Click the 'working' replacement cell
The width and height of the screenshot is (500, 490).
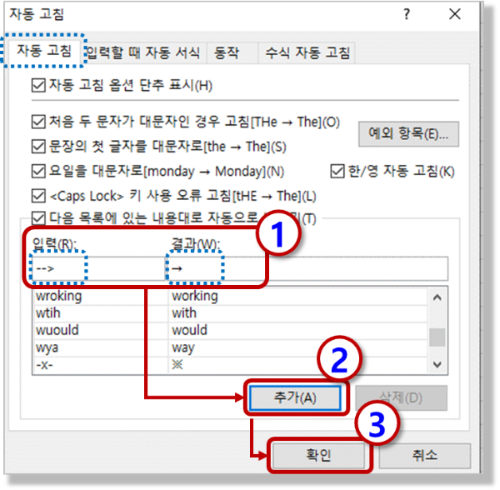298,296
